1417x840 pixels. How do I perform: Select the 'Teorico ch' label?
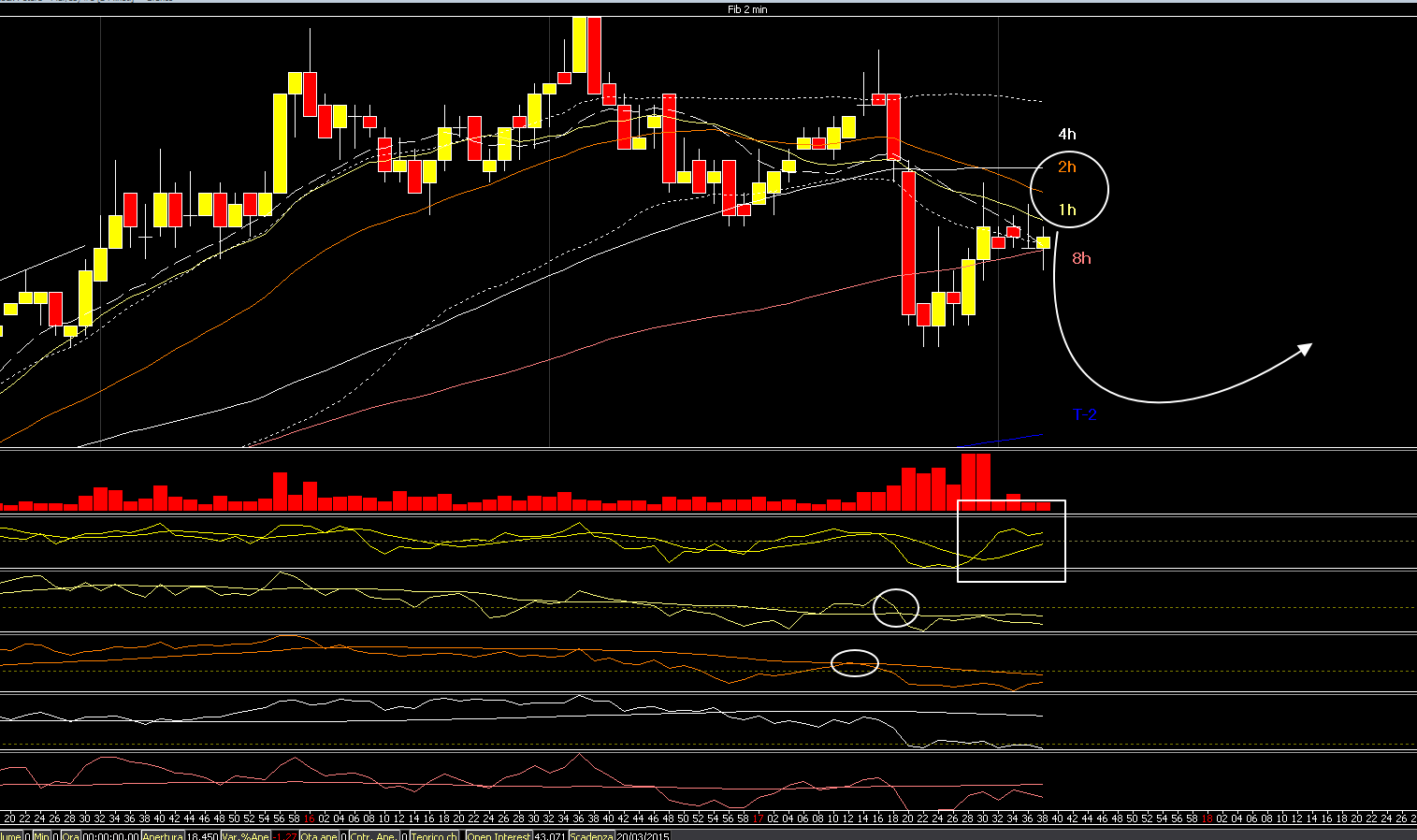pyautogui.click(x=434, y=836)
